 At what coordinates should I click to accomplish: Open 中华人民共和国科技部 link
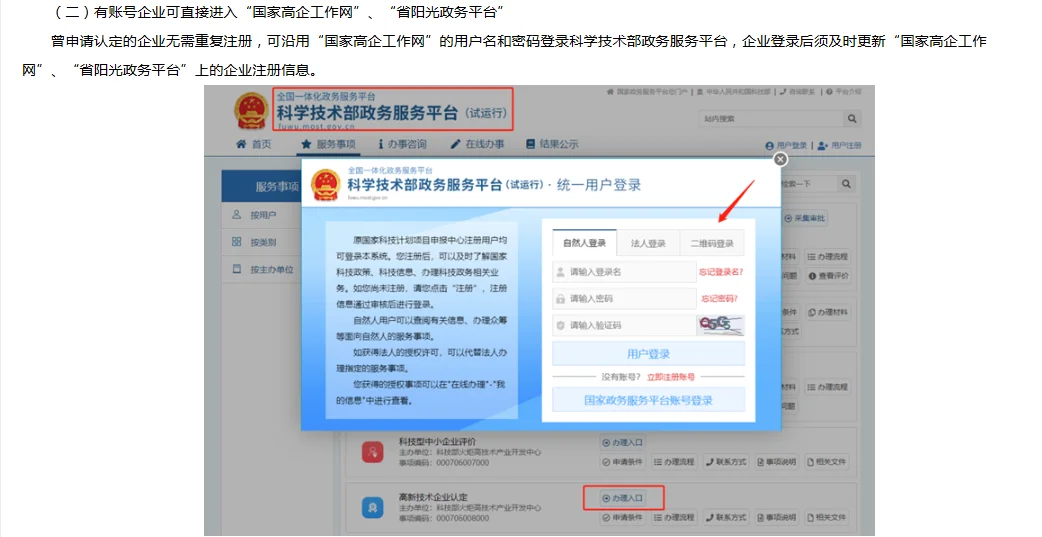[x=734, y=92]
